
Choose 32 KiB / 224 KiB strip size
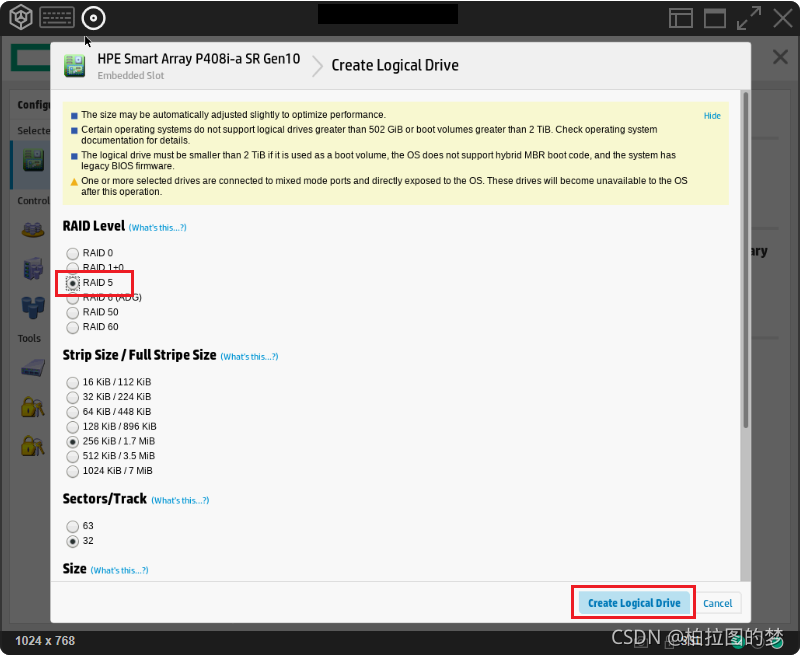[x=73, y=397]
